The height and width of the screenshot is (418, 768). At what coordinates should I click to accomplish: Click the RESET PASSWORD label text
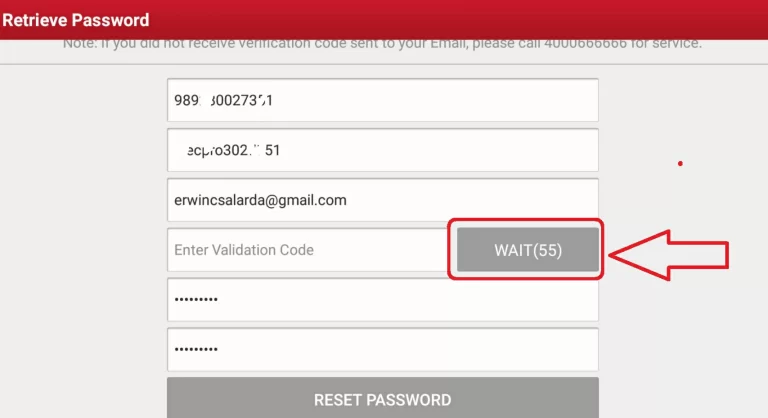click(x=383, y=400)
